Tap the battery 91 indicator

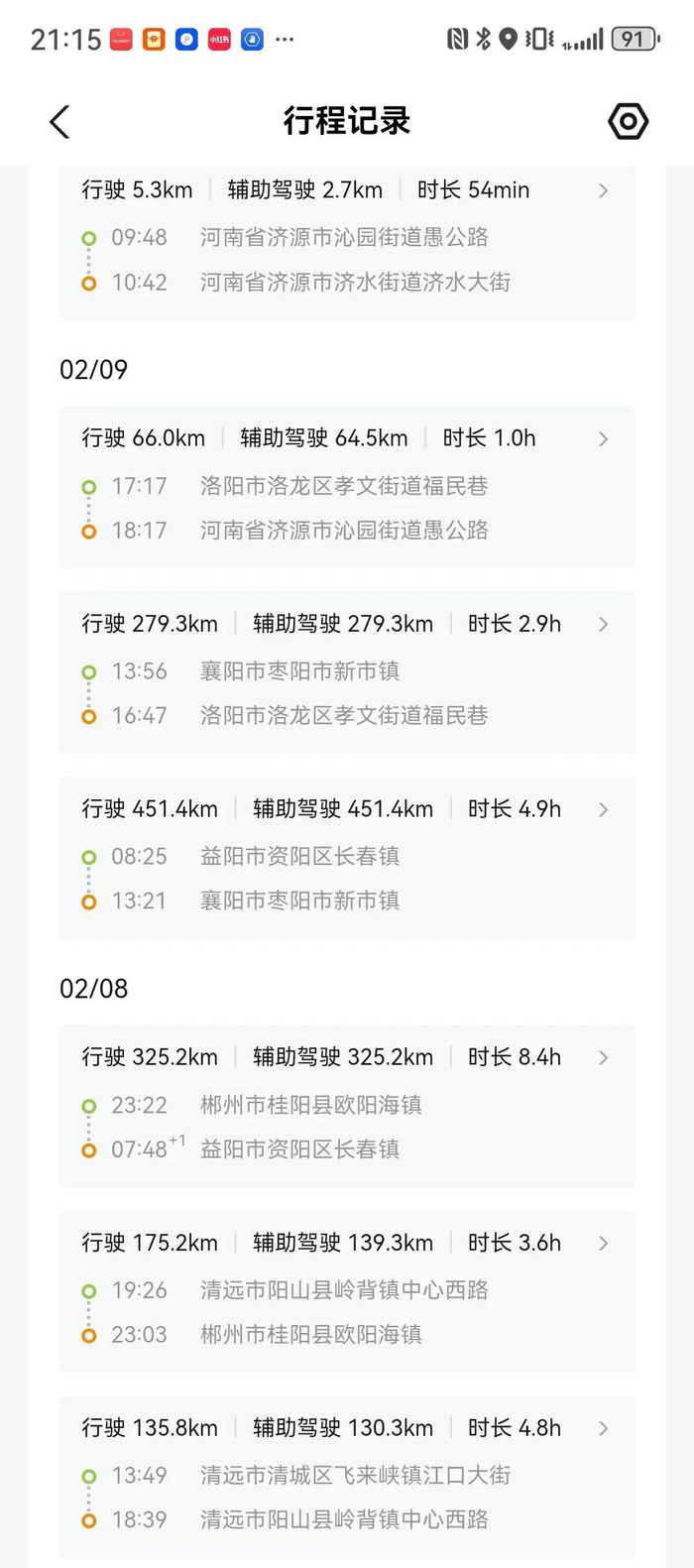pyautogui.click(x=636, y=39)
